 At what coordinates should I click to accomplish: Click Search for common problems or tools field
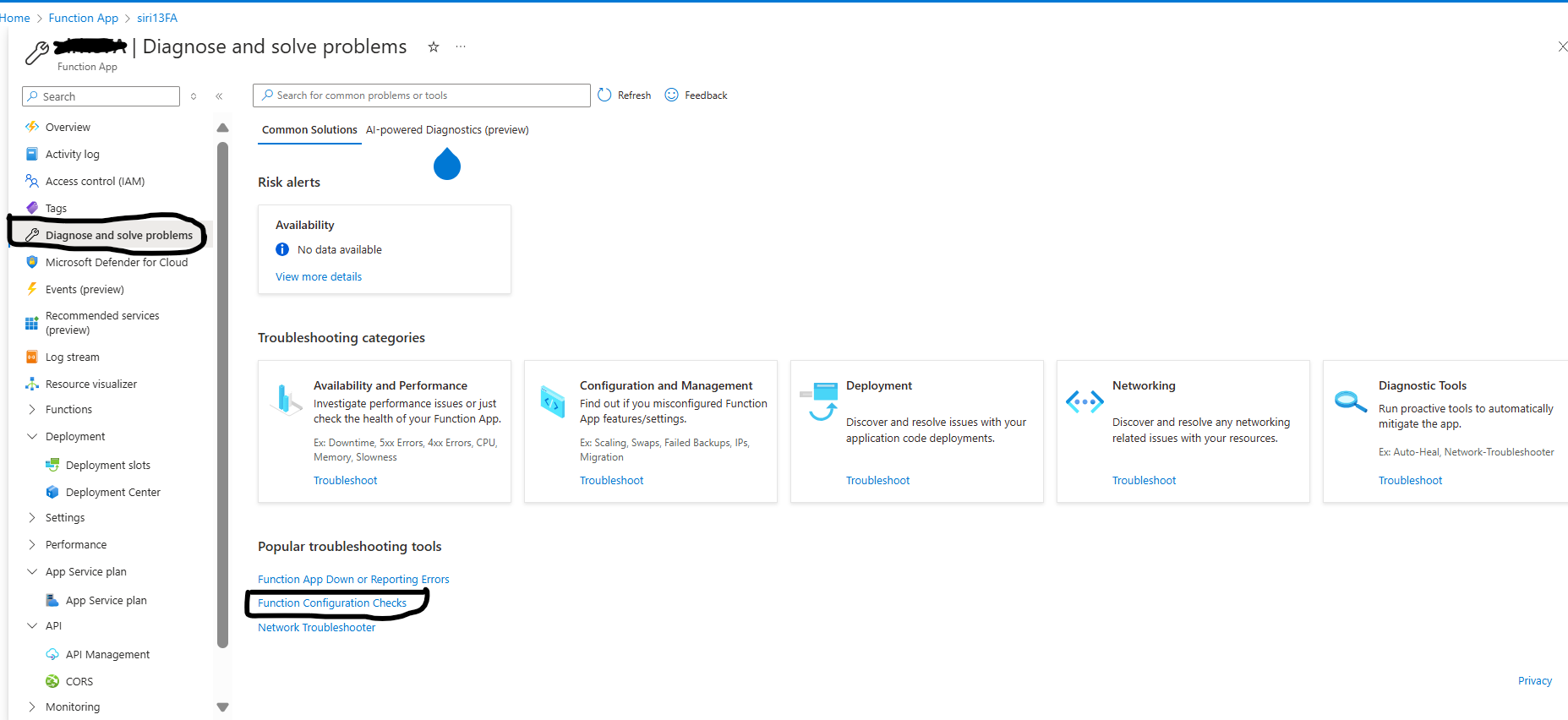[421, 95]
